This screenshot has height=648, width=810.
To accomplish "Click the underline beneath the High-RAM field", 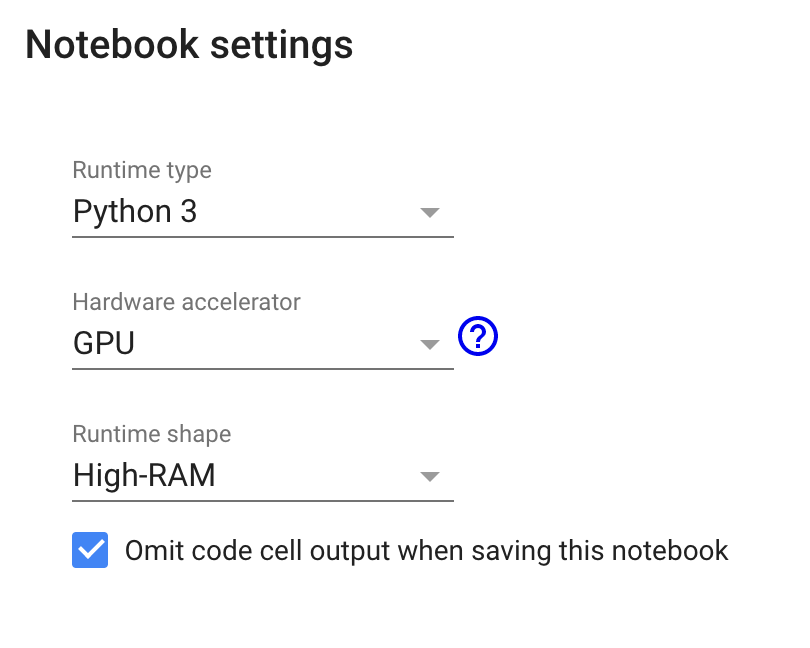I will pos(263,501).
